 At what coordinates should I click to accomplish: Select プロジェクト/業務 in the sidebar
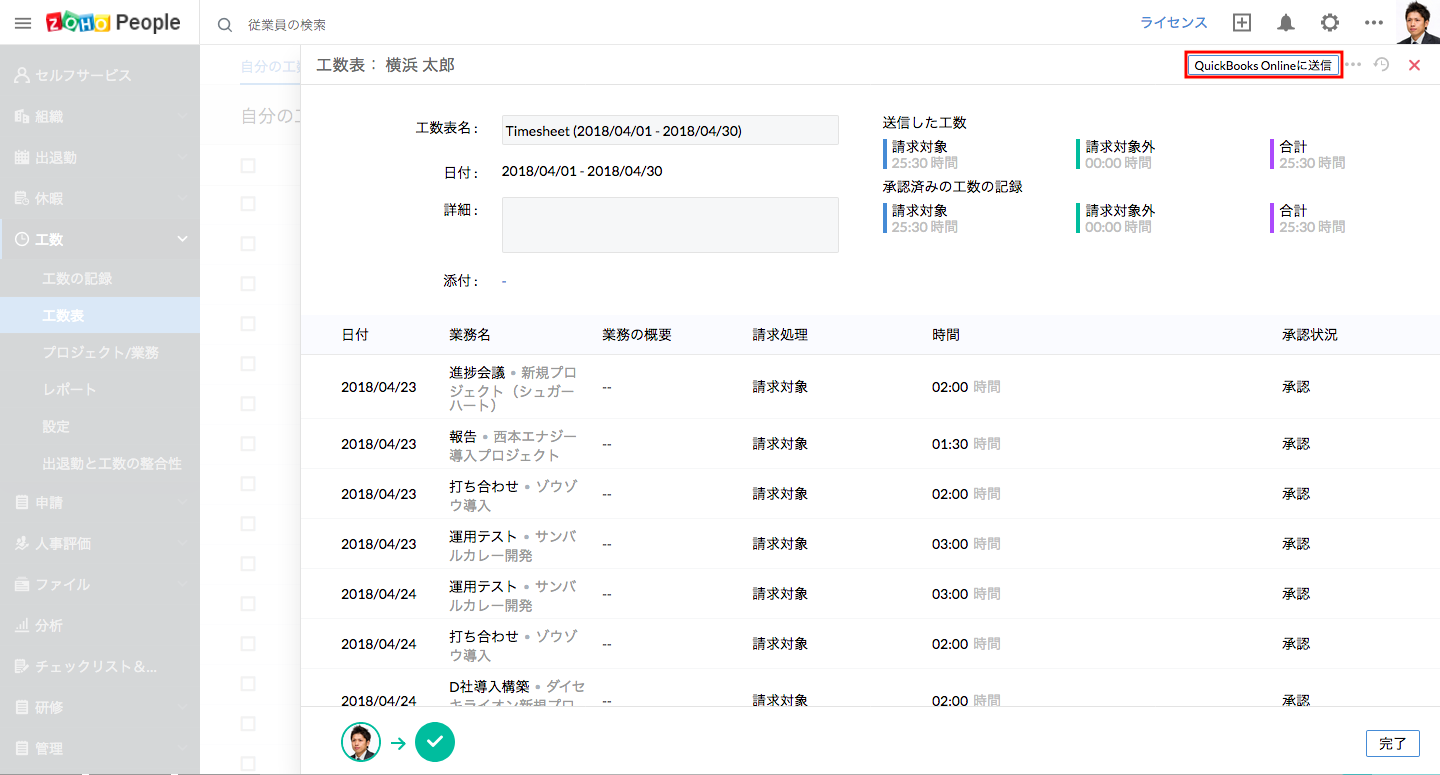[100, 353]
